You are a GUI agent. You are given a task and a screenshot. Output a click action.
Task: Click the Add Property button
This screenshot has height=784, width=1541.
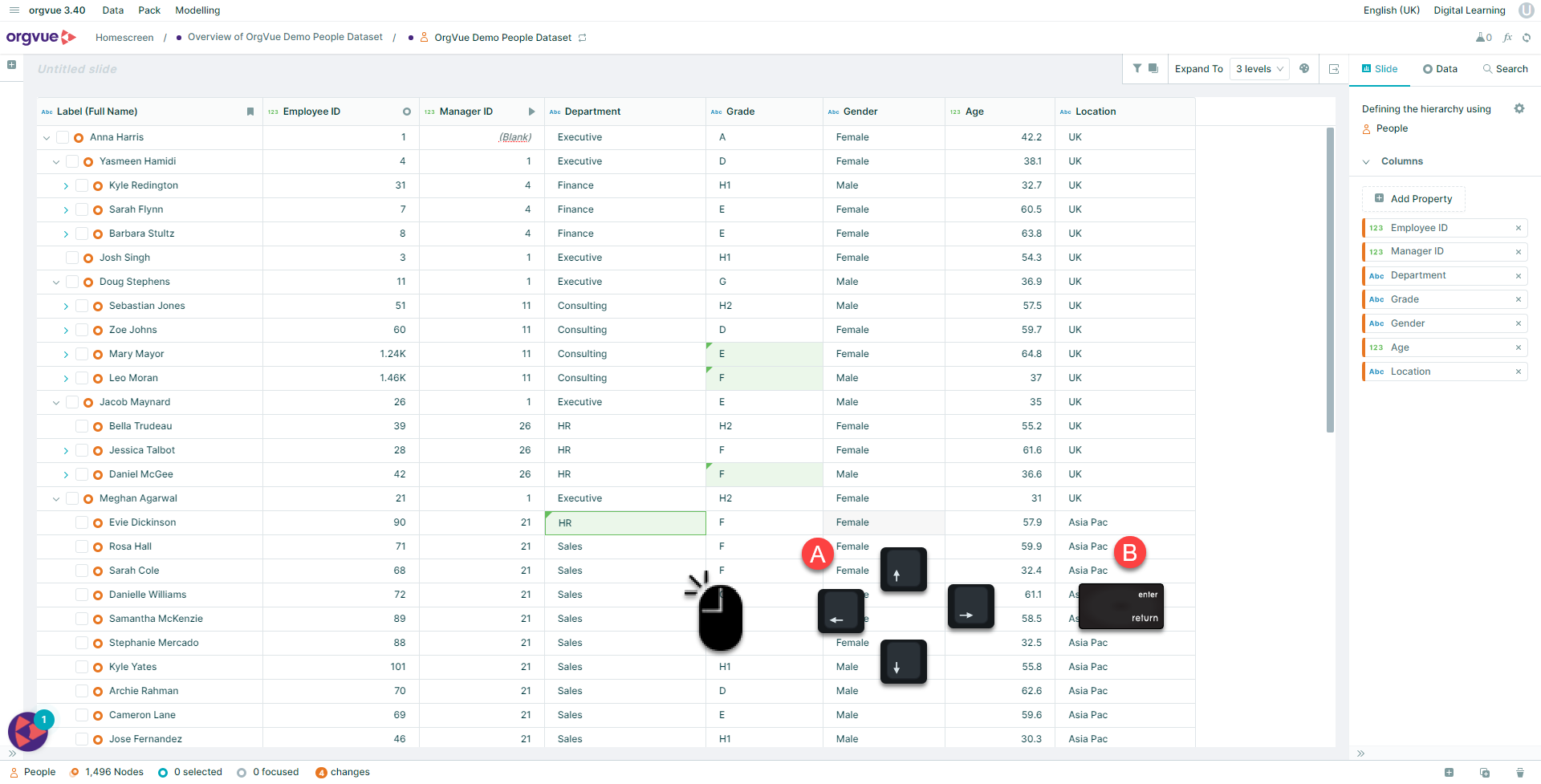(x=1413, y=199)
